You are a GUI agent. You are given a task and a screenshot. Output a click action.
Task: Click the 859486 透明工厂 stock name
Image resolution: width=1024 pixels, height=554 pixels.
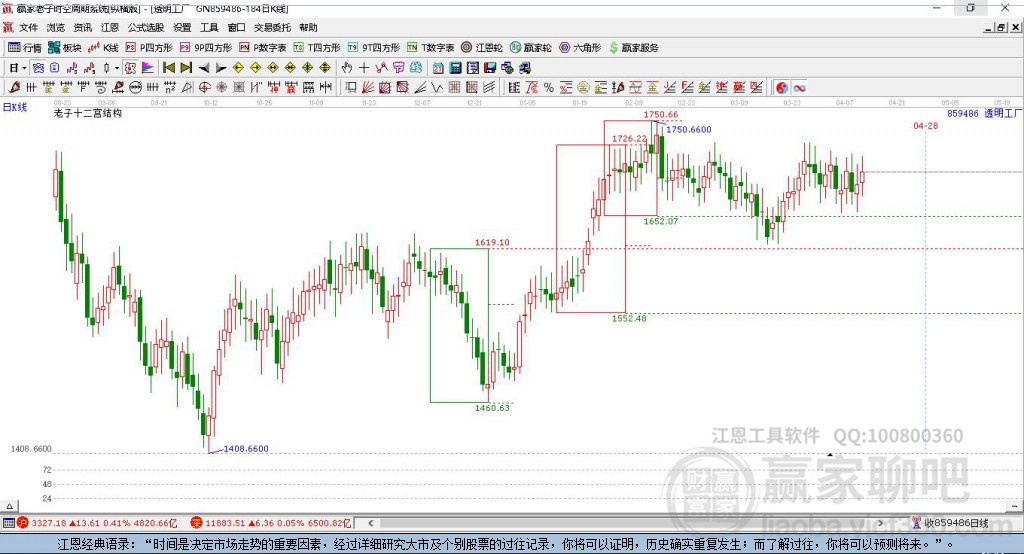coord(985,114)
